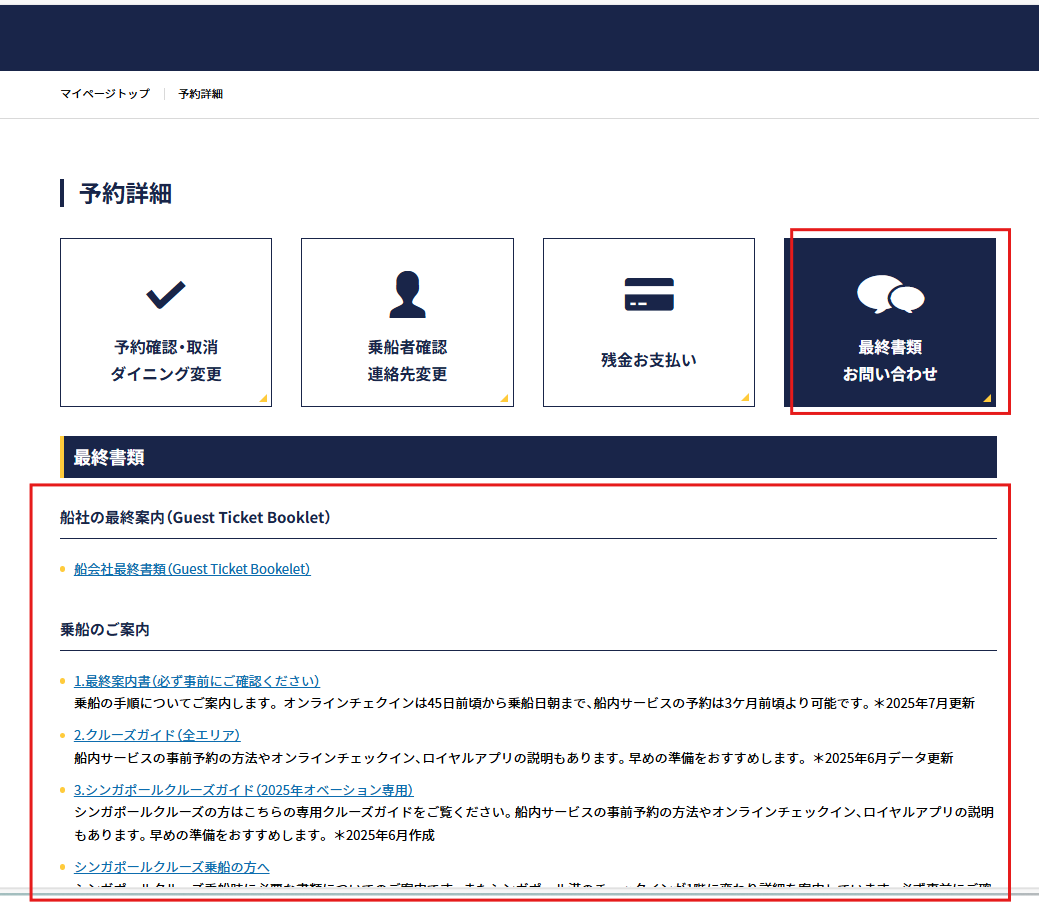The height and width of the screenshot is (902, 1039).
Task: Click the credit card payment icon
Action: [649, 295]
